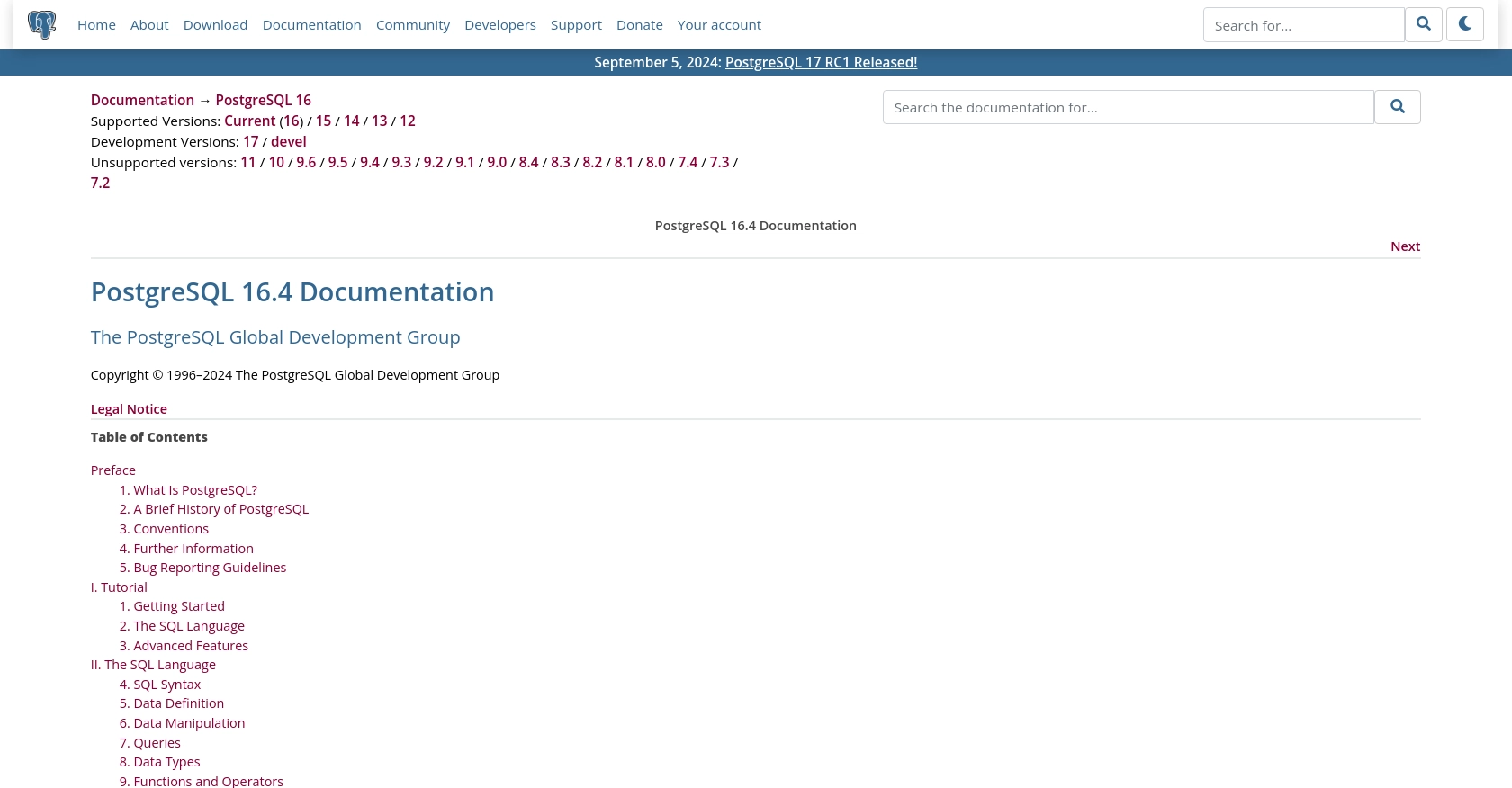This screenshot has height=788, width=1512.
Task: Open Part I. Tutorial
Action: [x=119, y=587]
